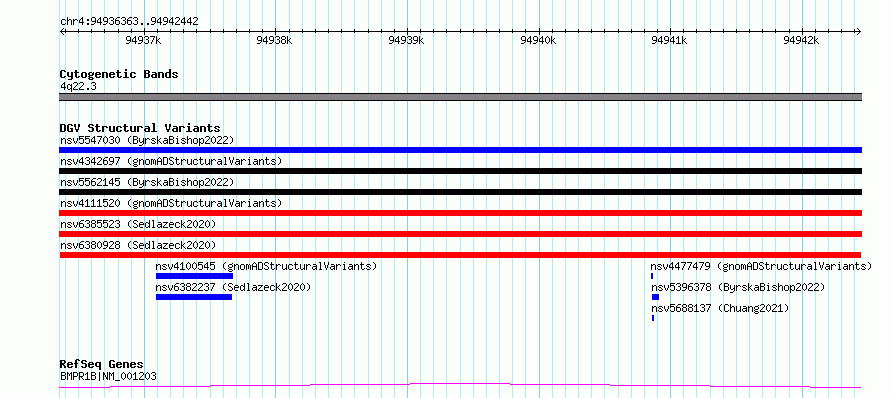
Task: Click the RefSeq Genes track title
Action: coord(101,365)
